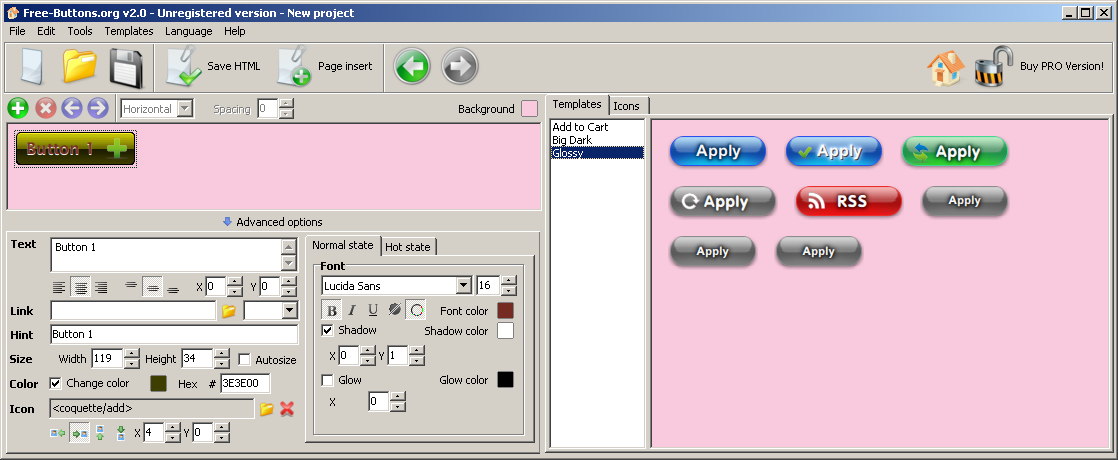Click the gray forward arrow in toolbar
The image size is (1118, 460).
(459, 67)
